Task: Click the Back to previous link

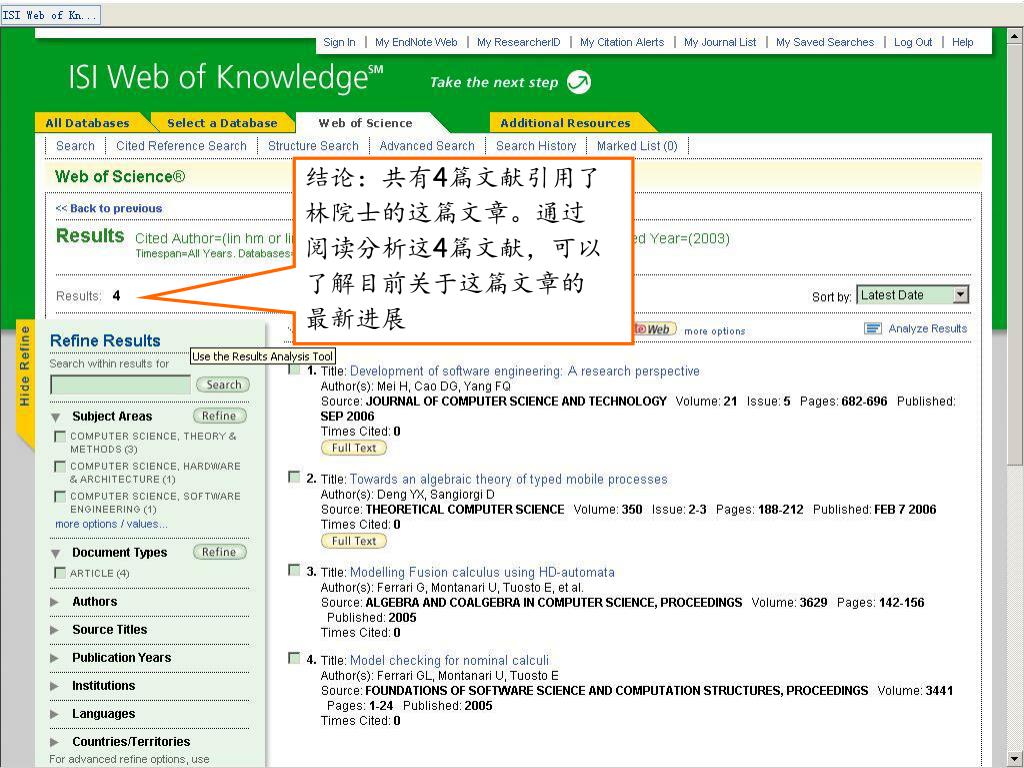Action: pyautogui.click(x=108, y=208)
